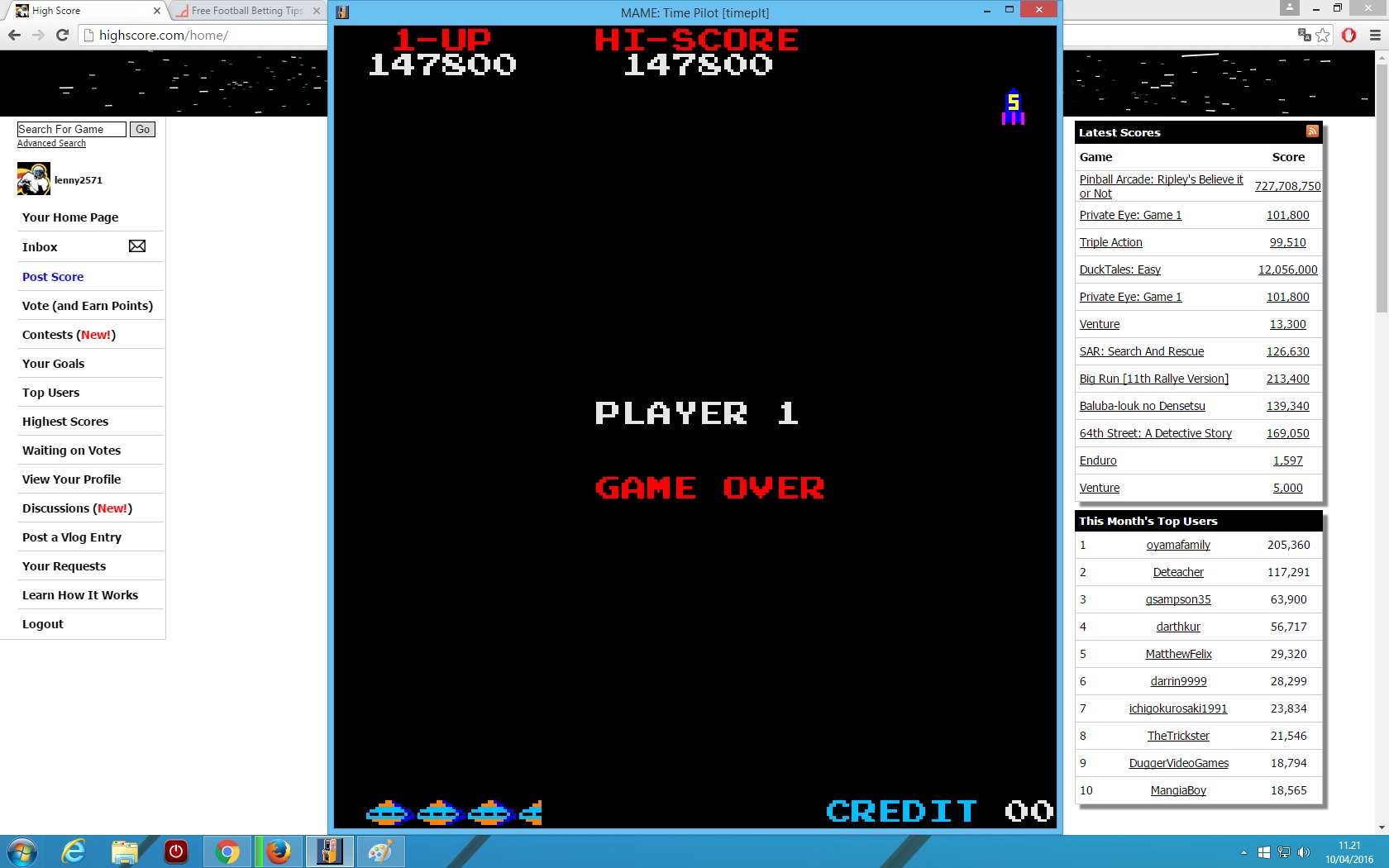
Task: Click the bookmark star icon
Action: click(1323, 35)
